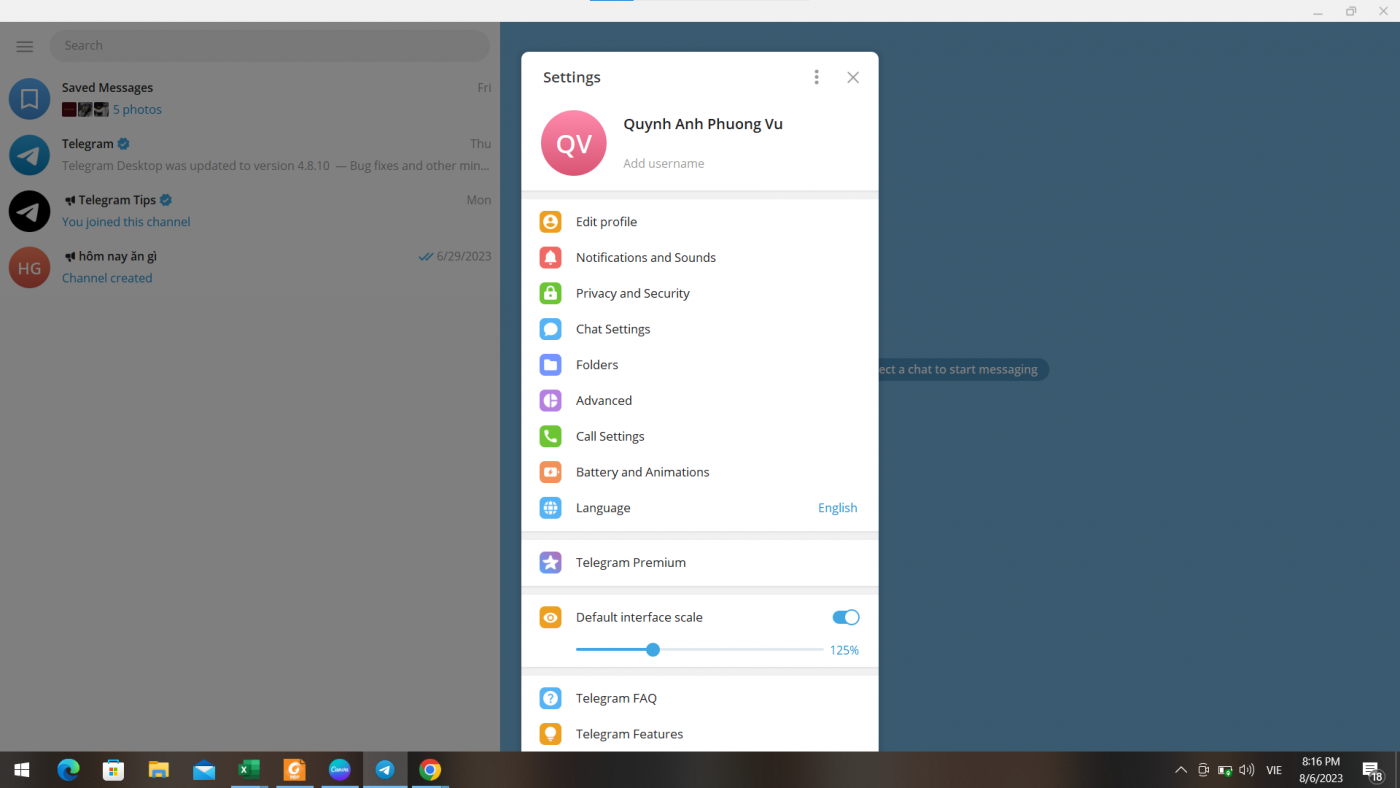Click You joined this channel text
Image resolution: width=1400 pixels, height=788 pixels.
pyautogui.click(x=126, y=222)
